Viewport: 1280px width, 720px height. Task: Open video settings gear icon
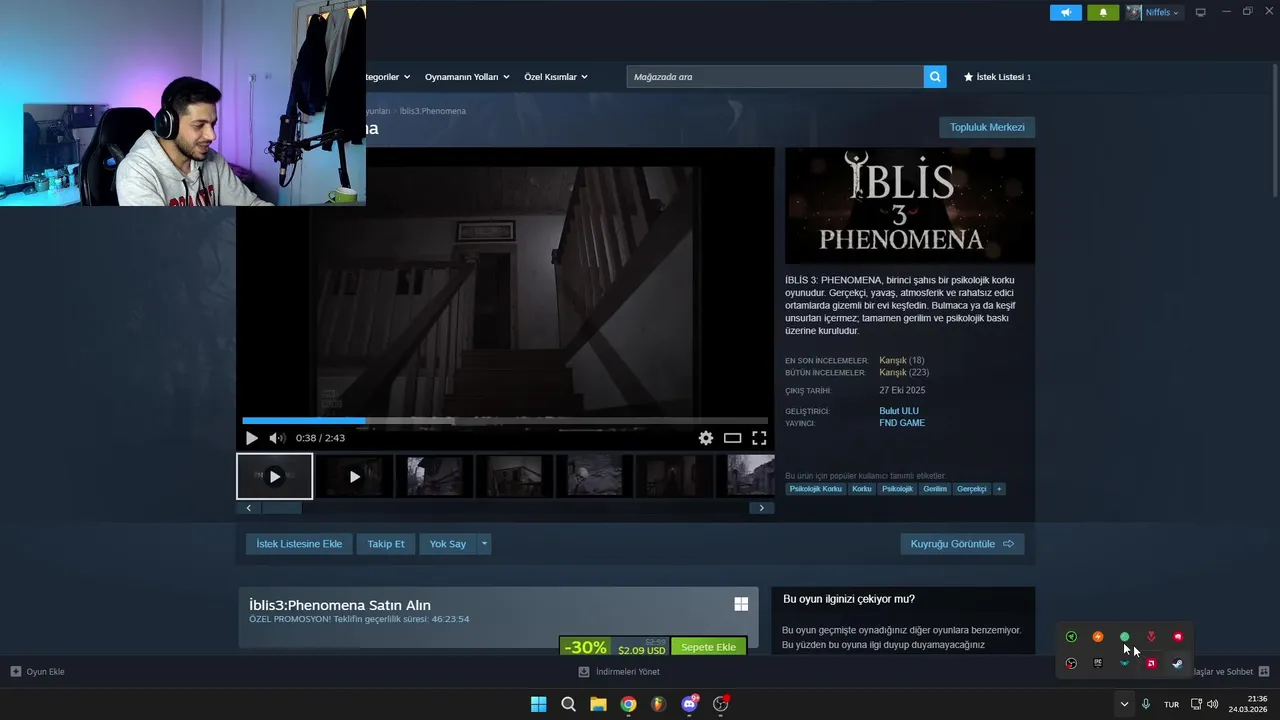(x=706, y=438)
